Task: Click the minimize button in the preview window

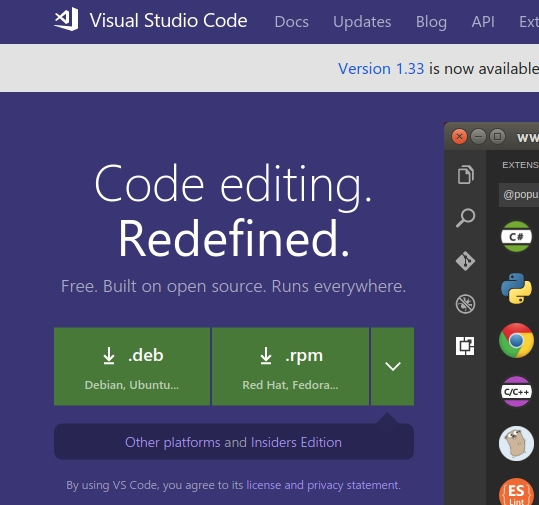Action: pyautogui.click(x=478, y=136)
